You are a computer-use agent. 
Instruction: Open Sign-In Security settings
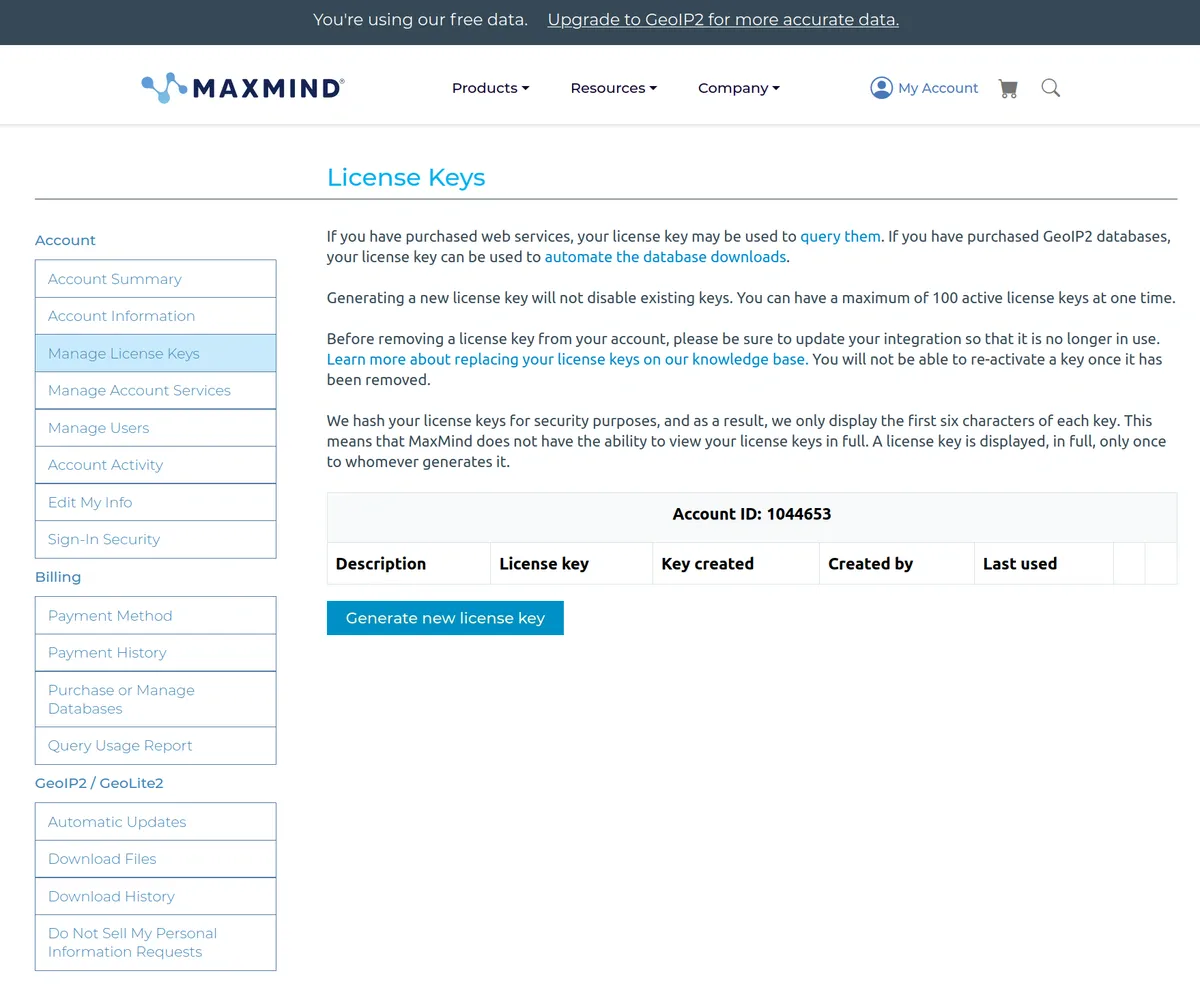tap(155, 539)
